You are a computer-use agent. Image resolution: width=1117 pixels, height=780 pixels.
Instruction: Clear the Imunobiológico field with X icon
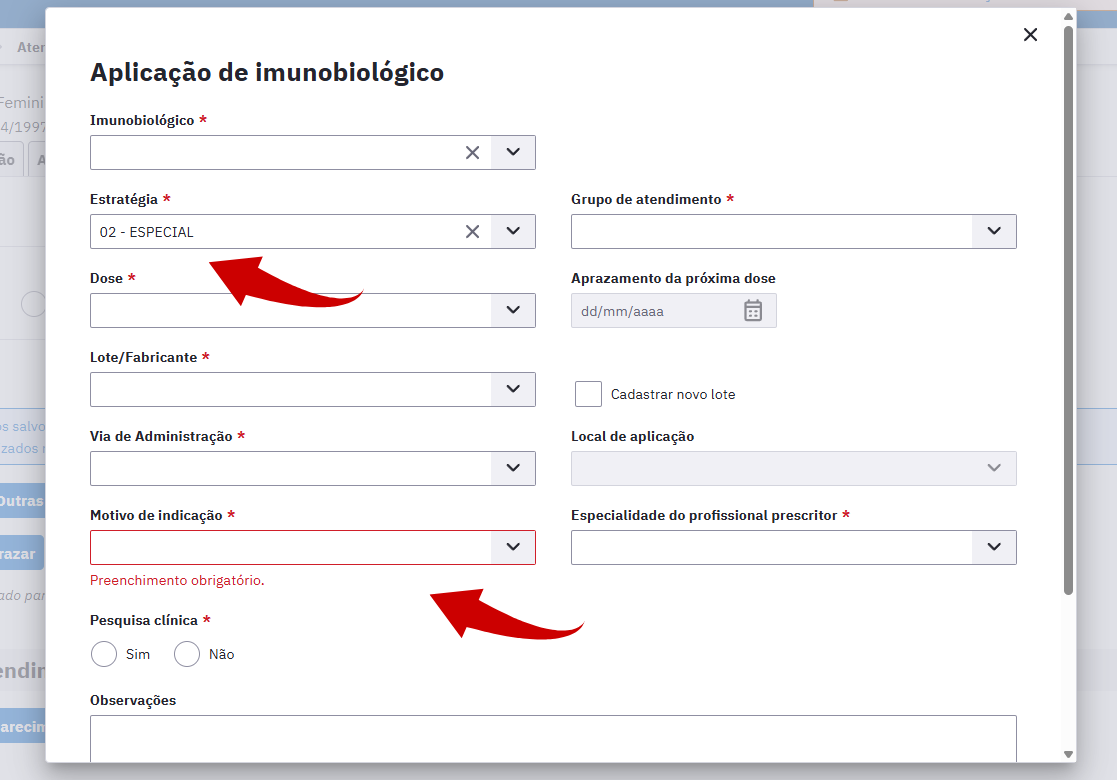(472, 153)
